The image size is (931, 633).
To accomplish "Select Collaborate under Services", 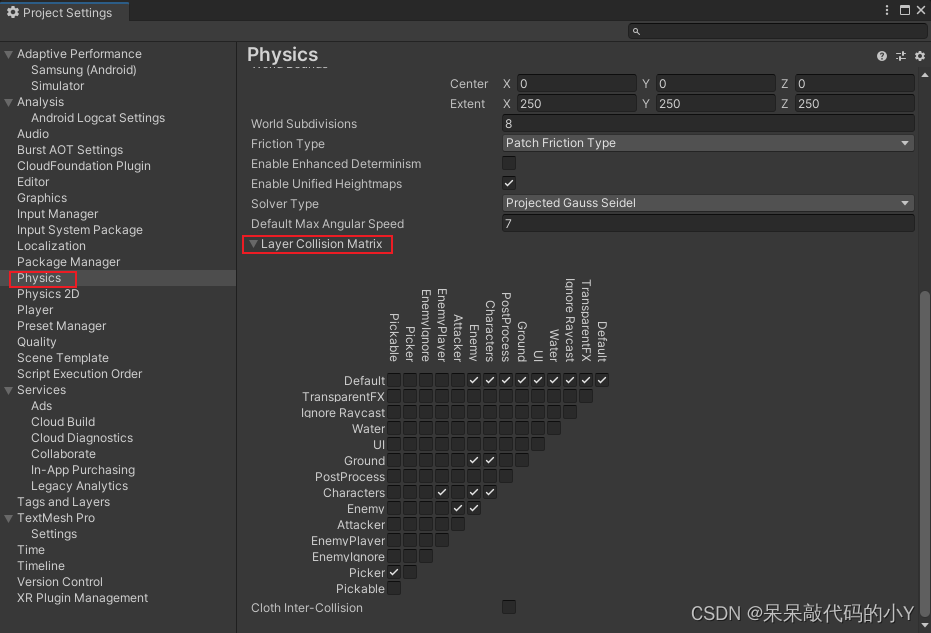I will click(x=64, y=454).
